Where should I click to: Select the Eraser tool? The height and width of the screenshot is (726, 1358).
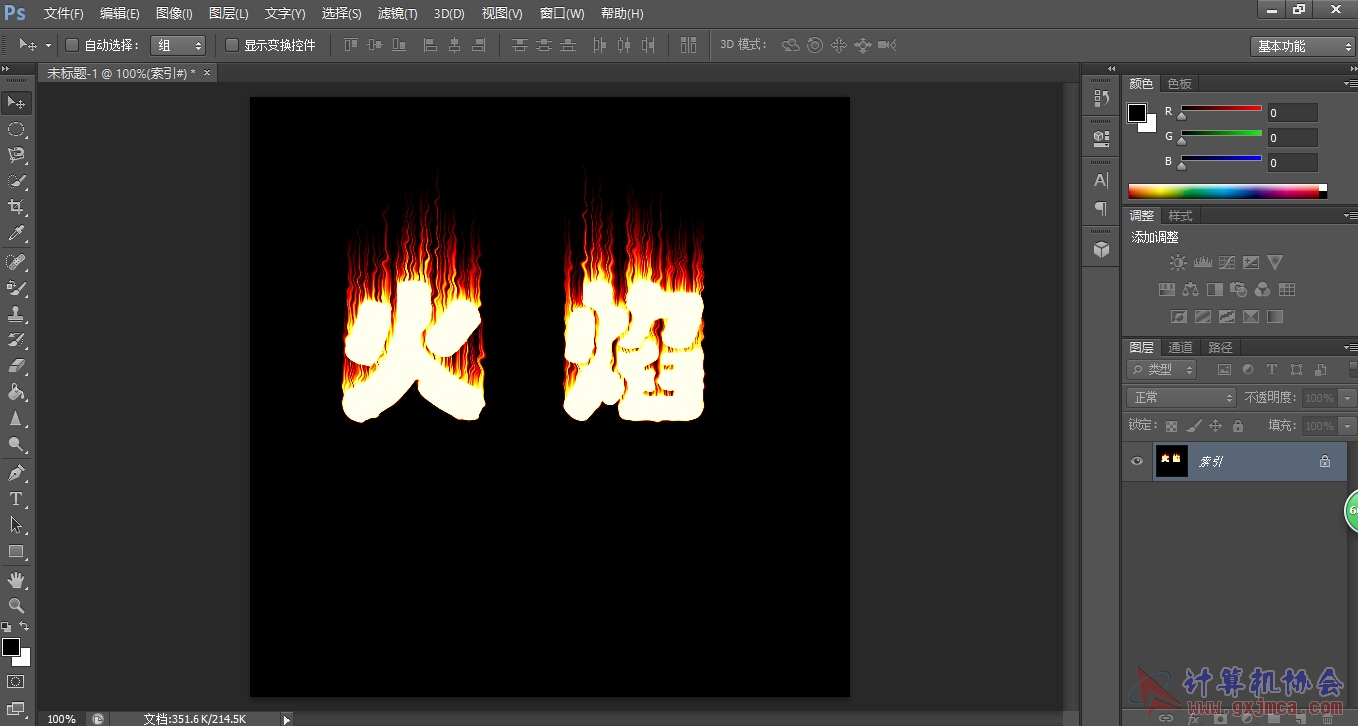16,366
